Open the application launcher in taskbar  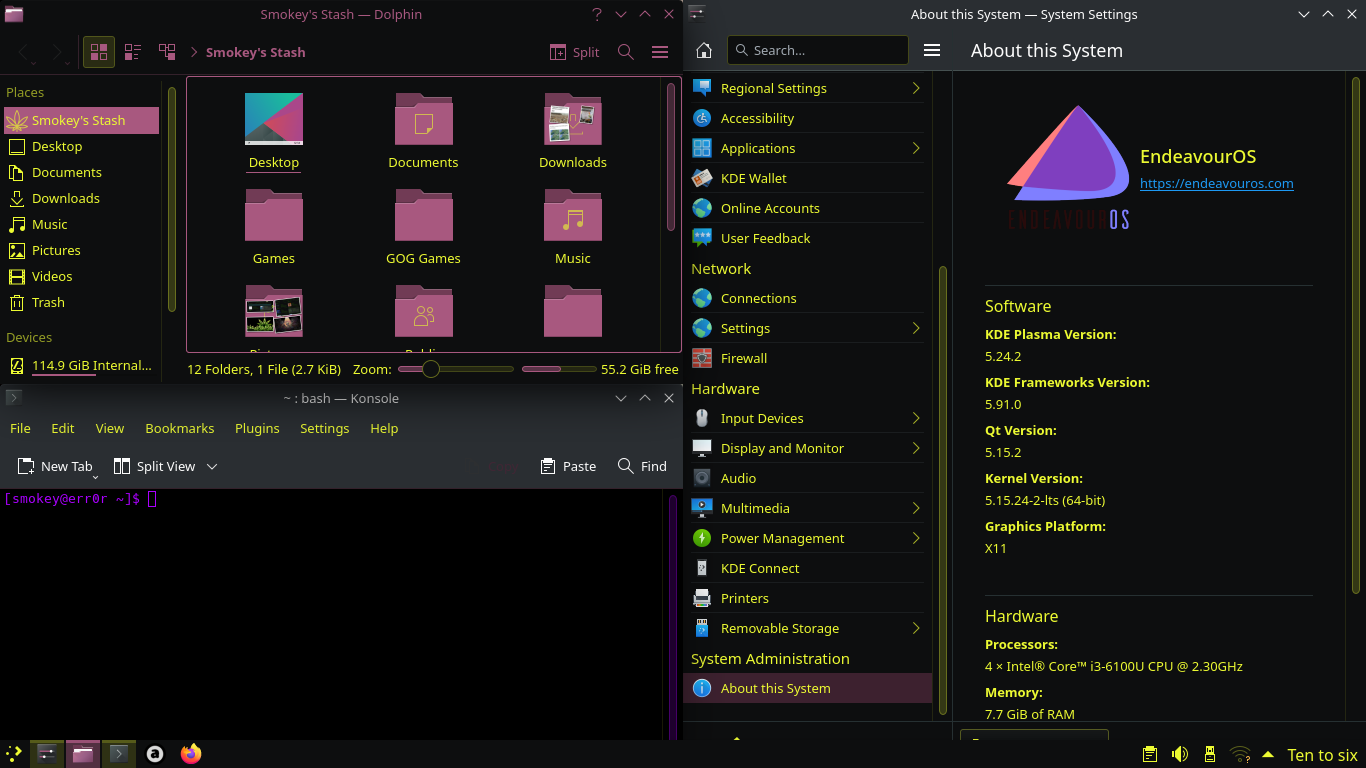click(x=15, y=754)
